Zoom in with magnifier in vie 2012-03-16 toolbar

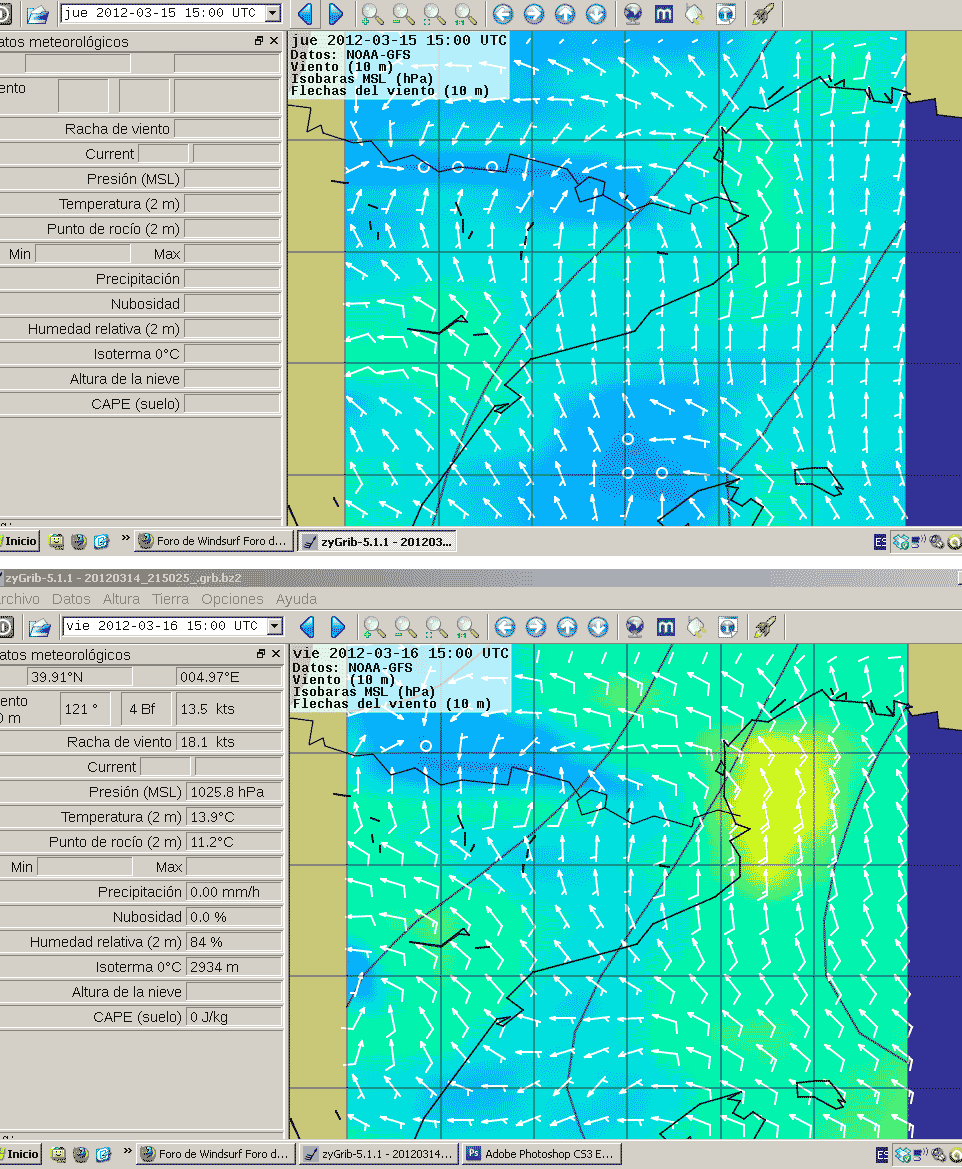374,627
